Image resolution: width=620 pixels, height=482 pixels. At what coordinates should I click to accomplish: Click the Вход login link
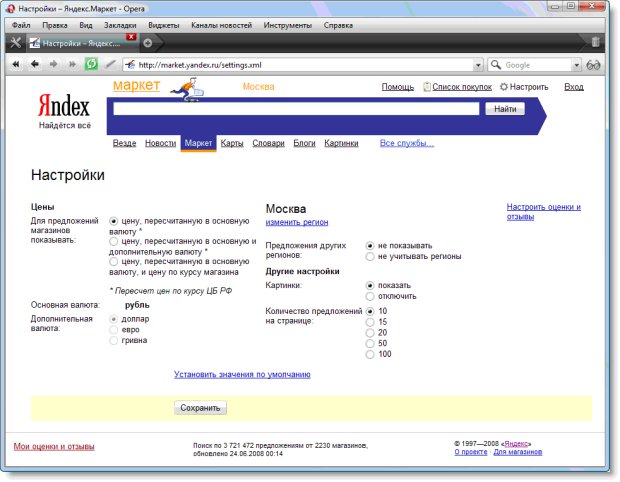574,87
